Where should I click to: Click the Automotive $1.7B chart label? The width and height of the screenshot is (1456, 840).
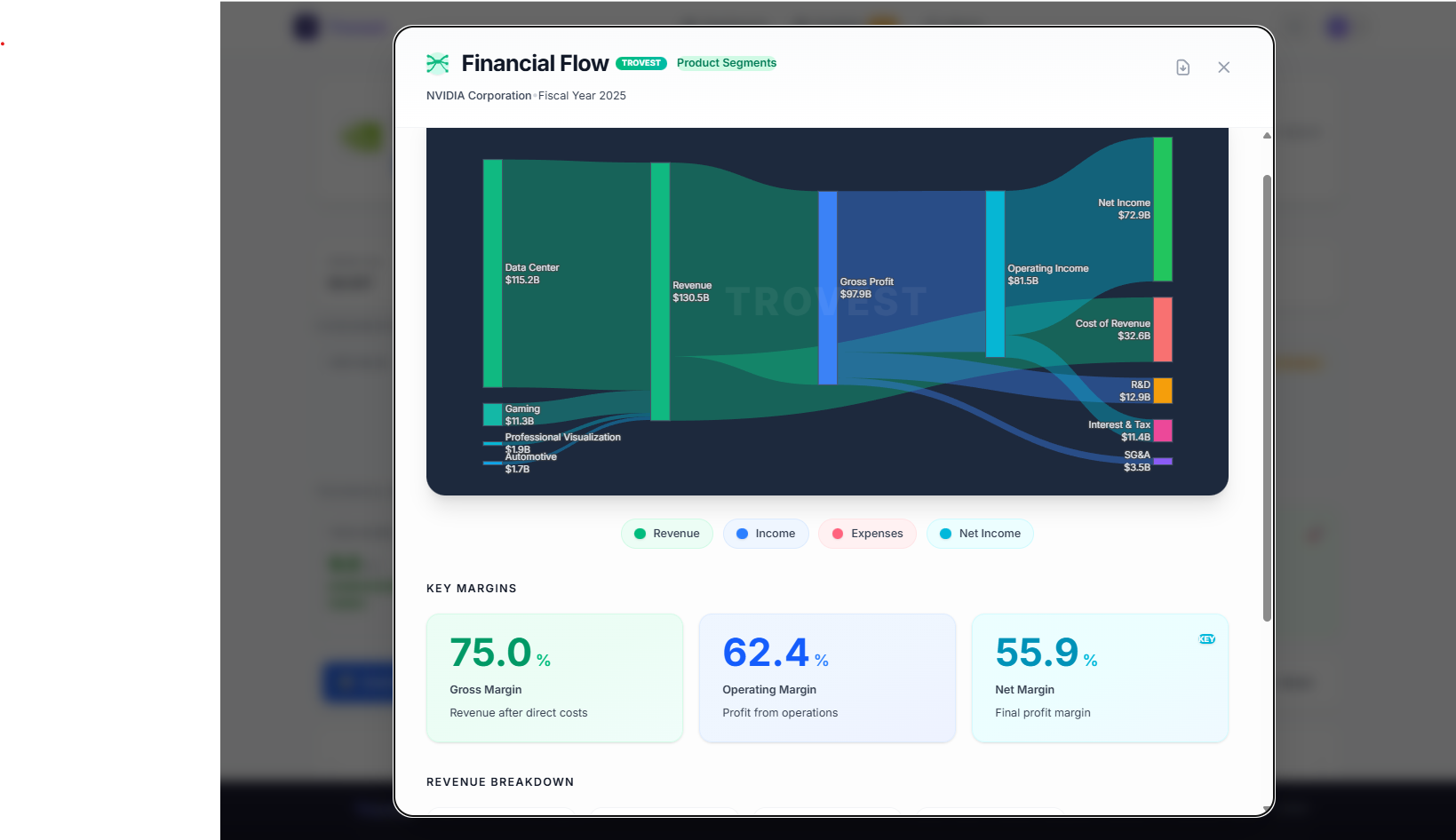point(530,463)
